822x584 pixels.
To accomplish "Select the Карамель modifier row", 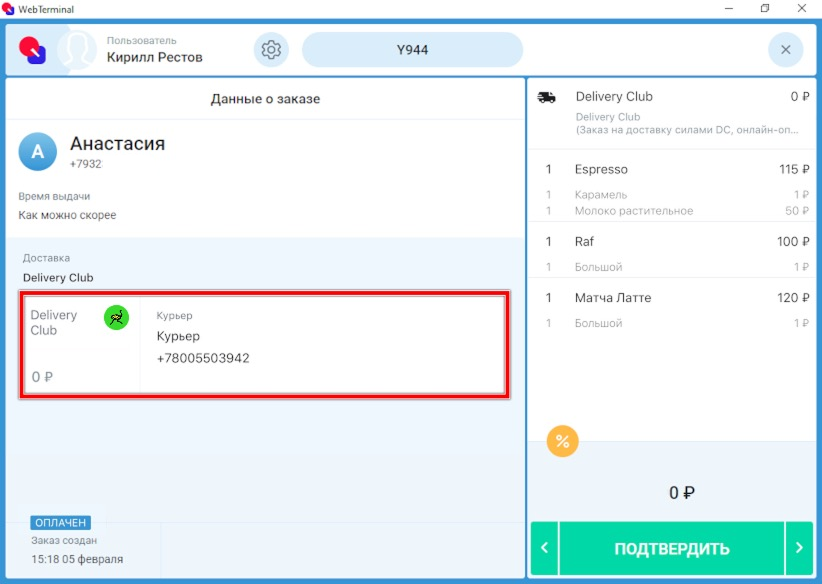I will click(673, 194).
